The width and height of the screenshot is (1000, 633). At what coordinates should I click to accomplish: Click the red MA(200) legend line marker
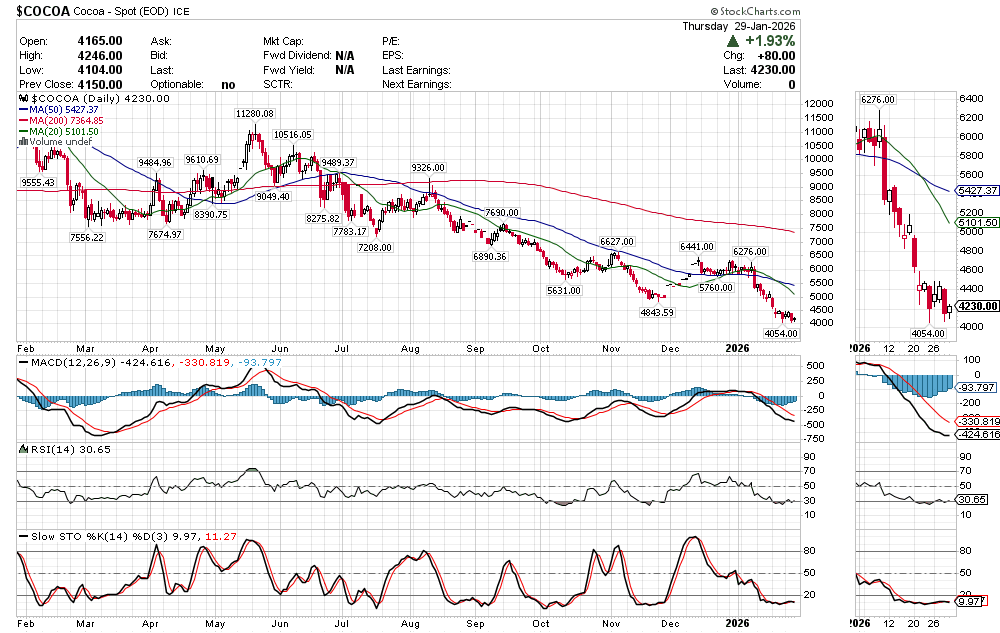[22, 120]
